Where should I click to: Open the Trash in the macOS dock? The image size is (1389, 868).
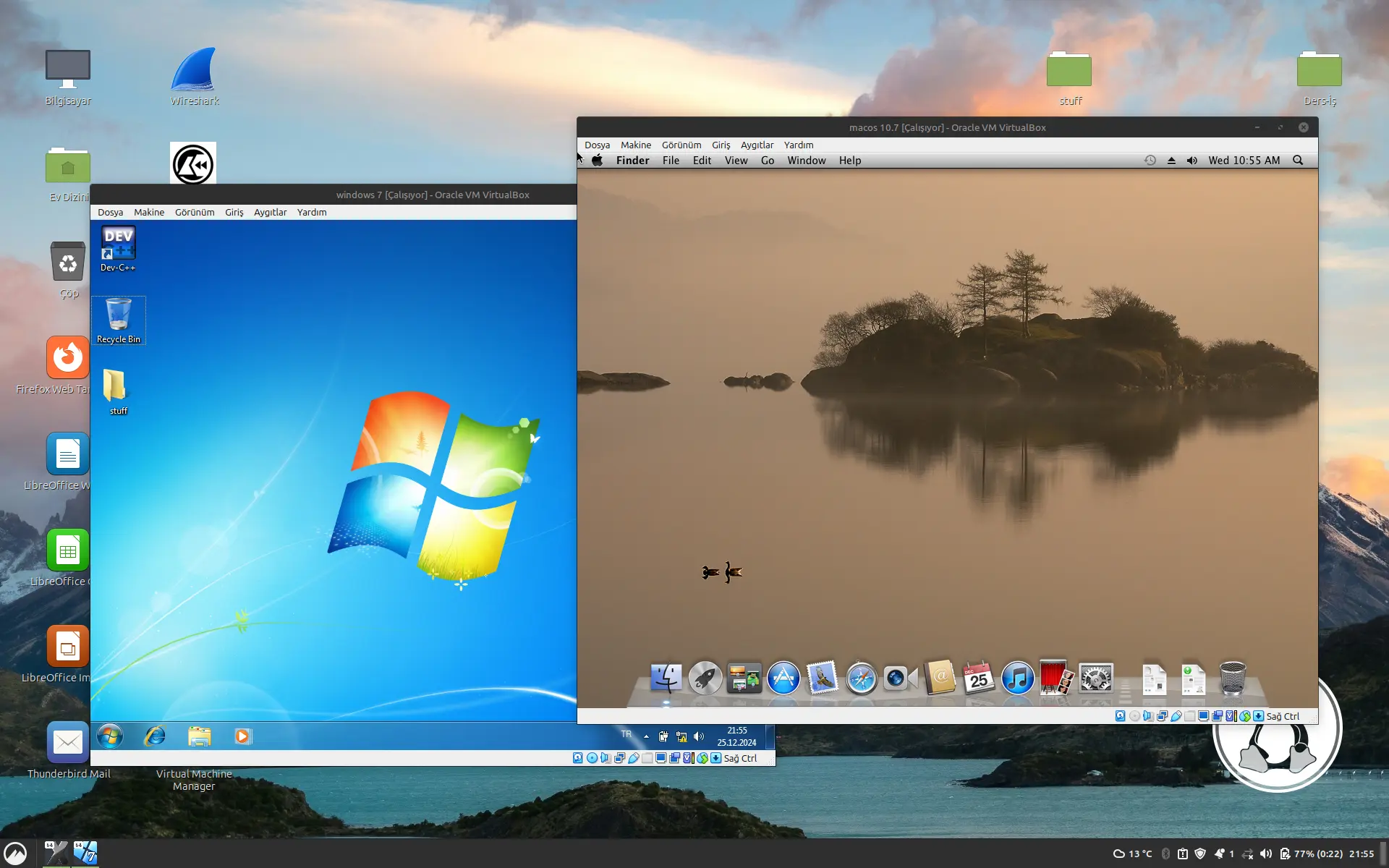[1232, 678]
